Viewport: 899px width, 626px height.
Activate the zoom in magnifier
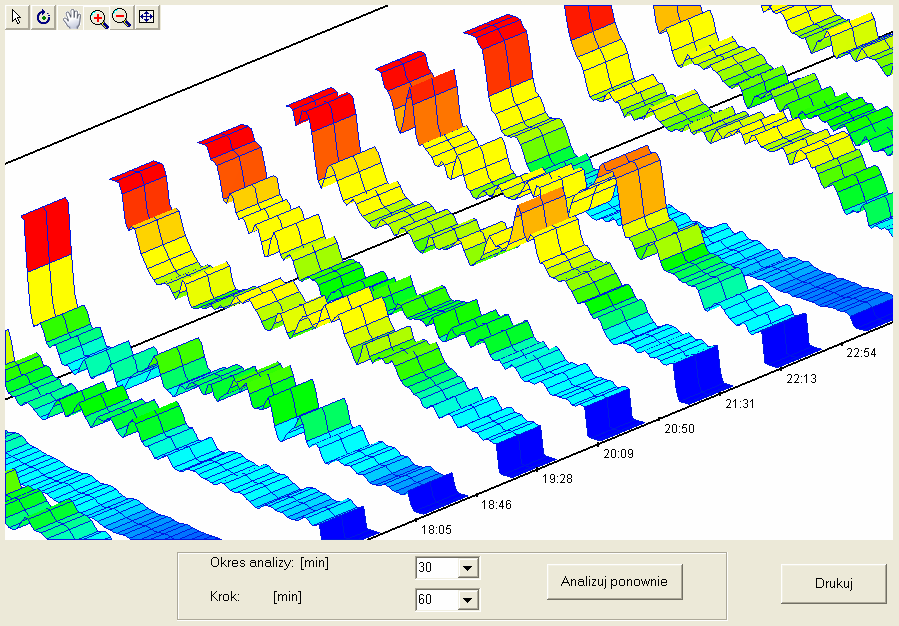pyautogui.click(x=98, y=18)
